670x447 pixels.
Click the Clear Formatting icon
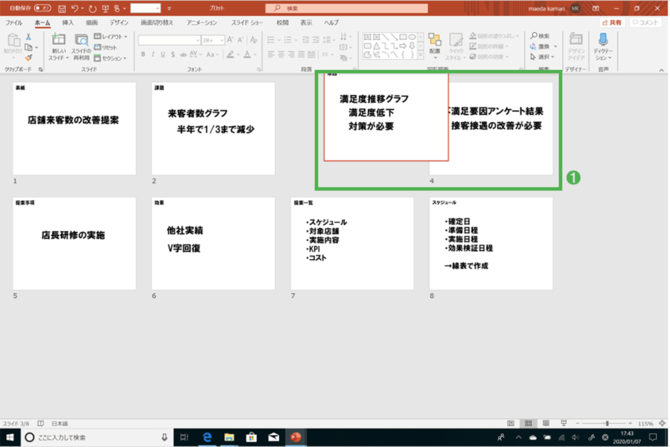(253, 40)
